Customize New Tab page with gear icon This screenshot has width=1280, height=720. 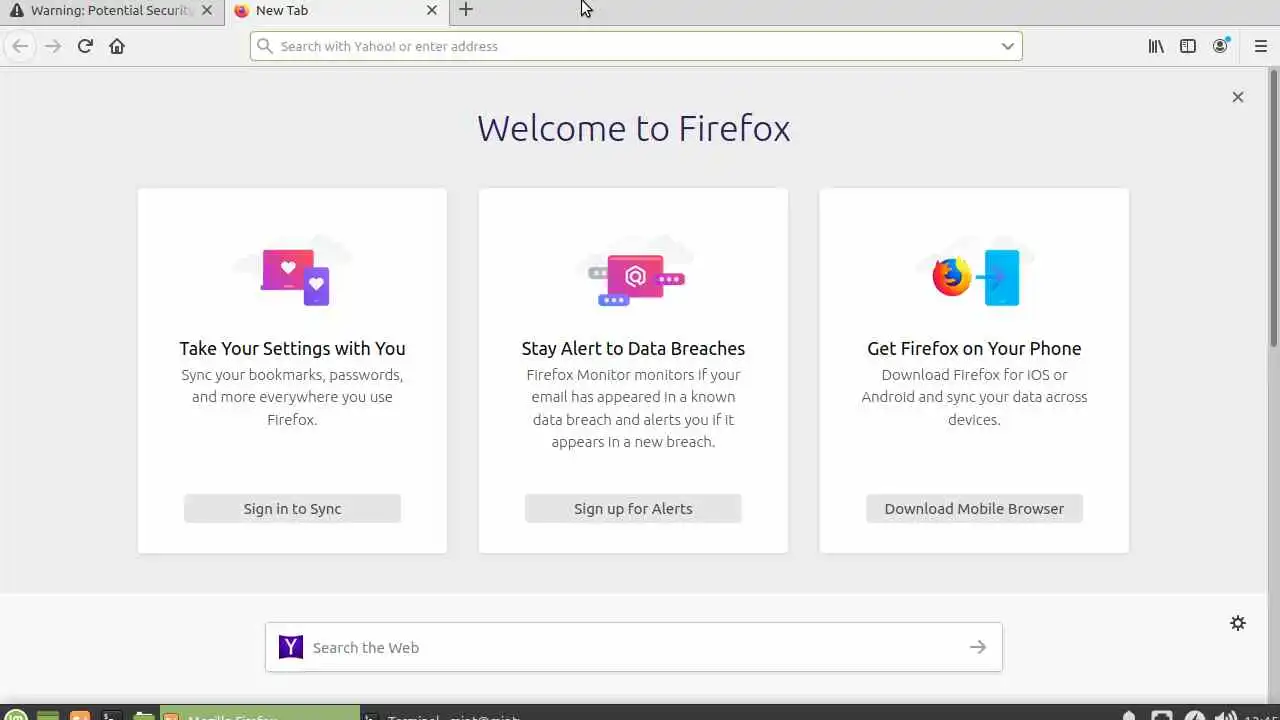(1238, 623)
